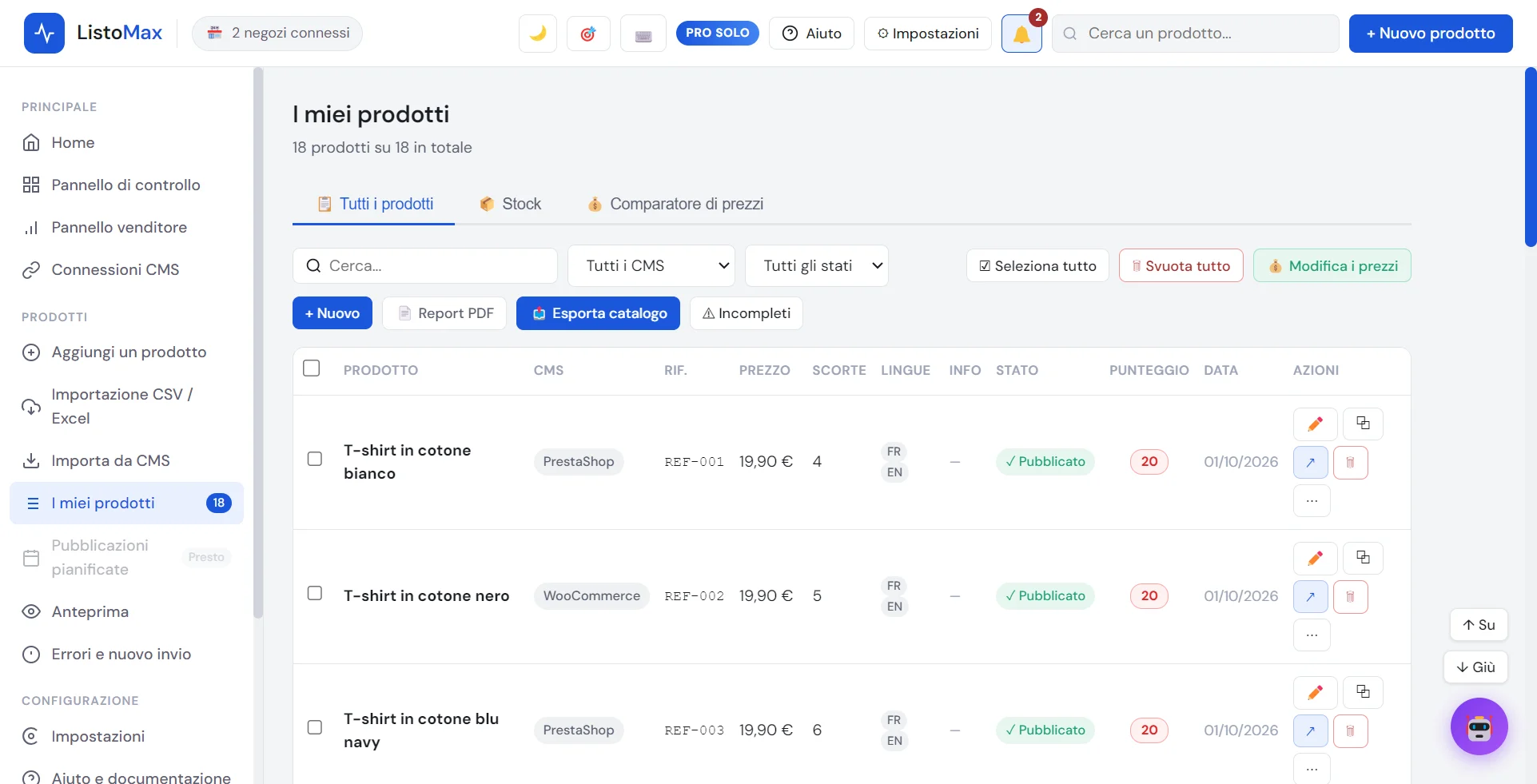Duplicate T-shirt in cotone bianco
The width and height of the screenshot is (1537, 784).
(x=1363, y=424)
